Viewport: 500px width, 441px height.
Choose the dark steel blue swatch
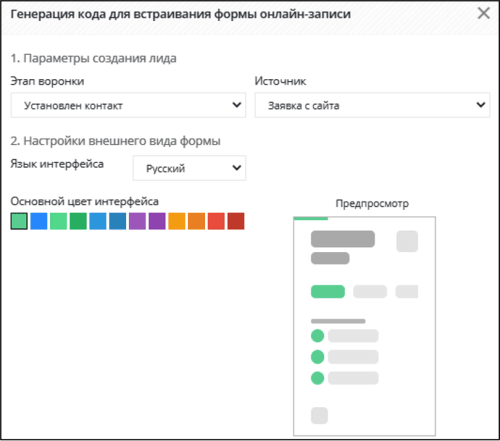pos(118,221)
